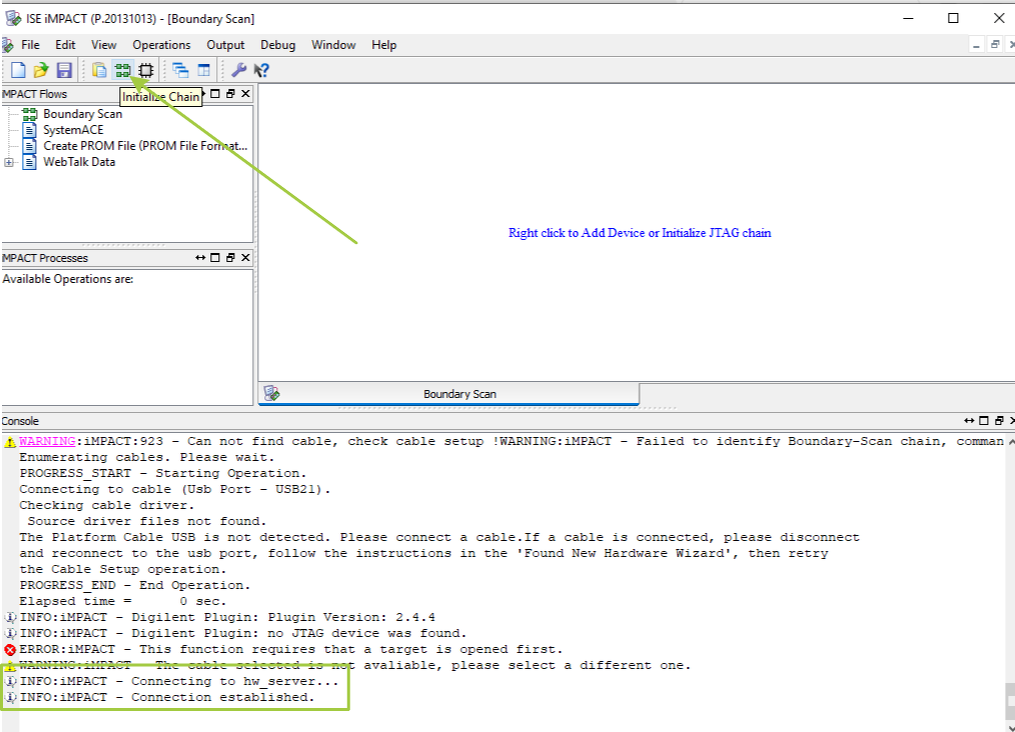Open the Window menu
The width and height of the screenshot is (1015, 732).
click(x=333, y=45)
